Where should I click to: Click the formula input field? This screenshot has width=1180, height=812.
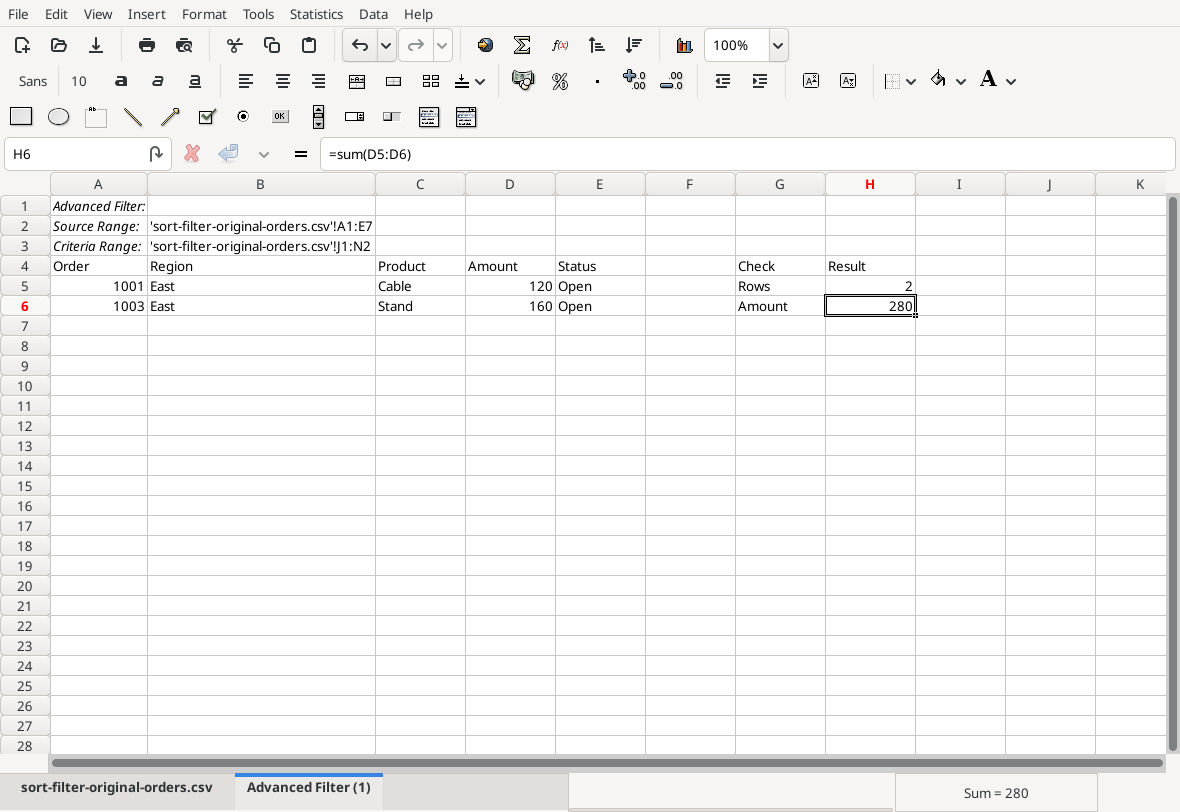(747, 154)
